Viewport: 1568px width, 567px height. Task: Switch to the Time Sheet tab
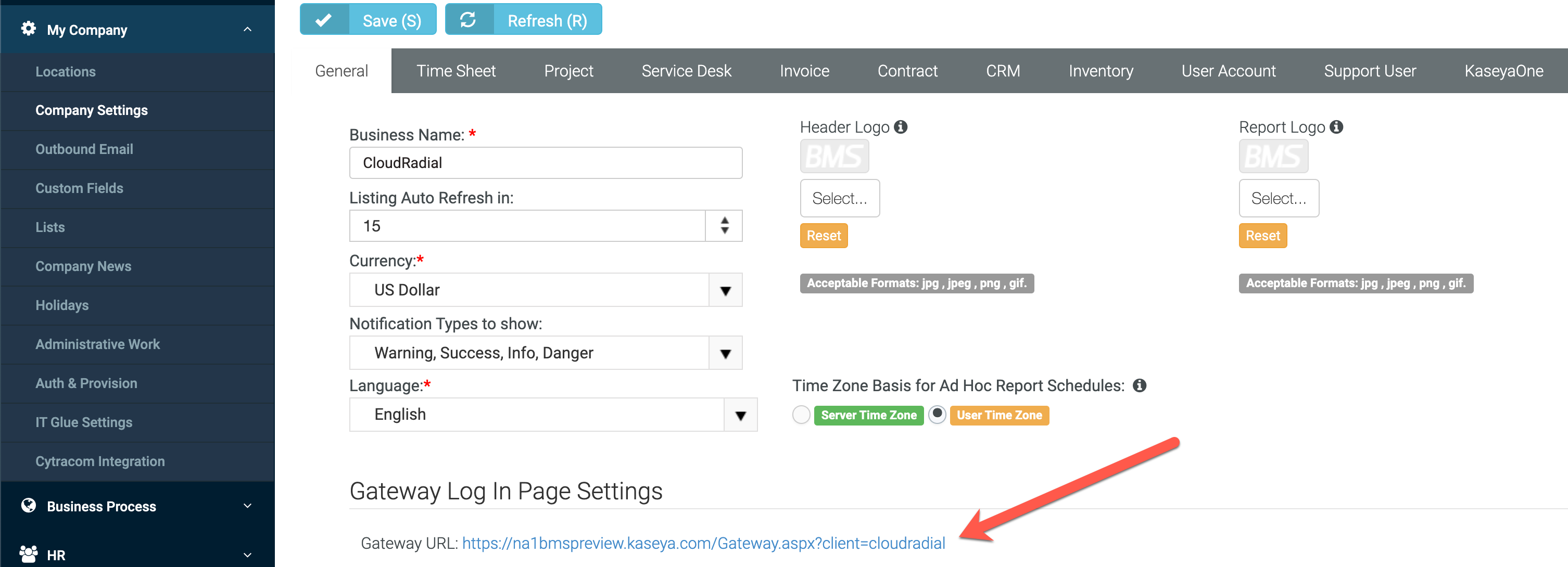[x=456, y=71]
